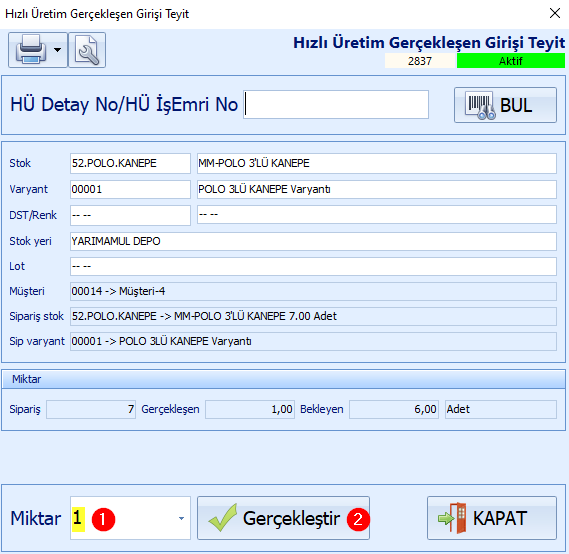Click the Gerçekleştir confirm button

click(x=283, y=518)
